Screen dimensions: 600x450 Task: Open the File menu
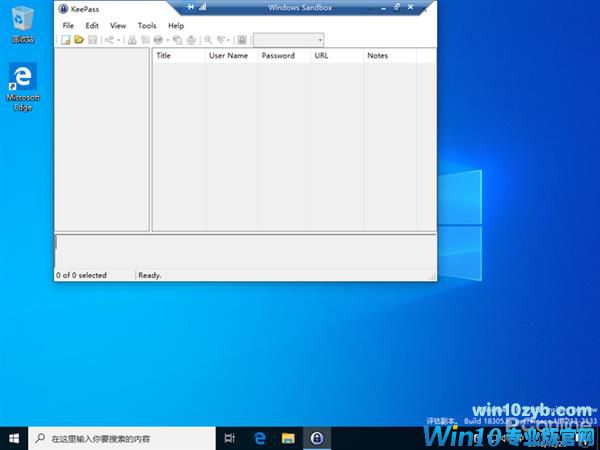point(68,26)
